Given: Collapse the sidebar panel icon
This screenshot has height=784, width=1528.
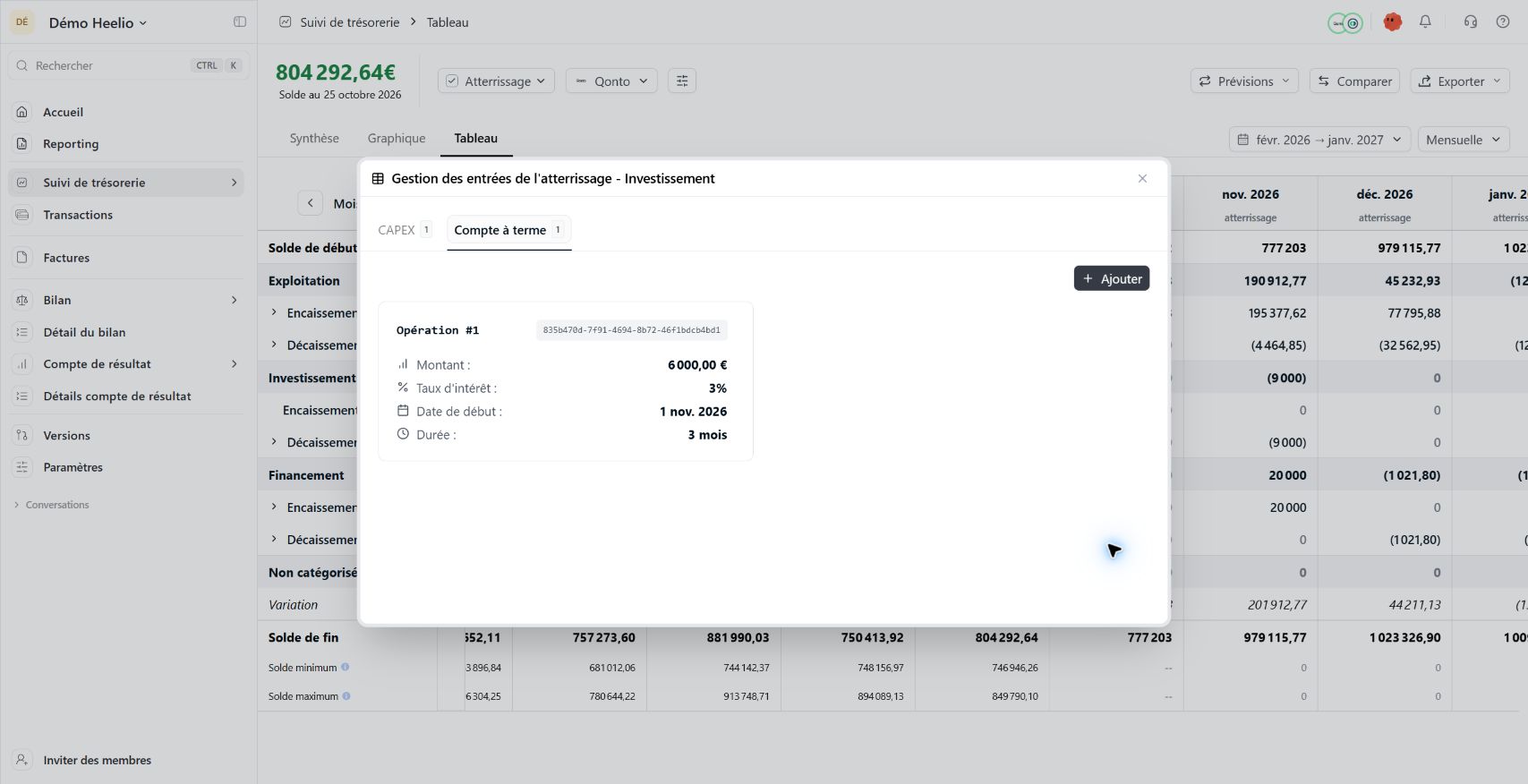Looking at the screenshot, I should point(240,21).
